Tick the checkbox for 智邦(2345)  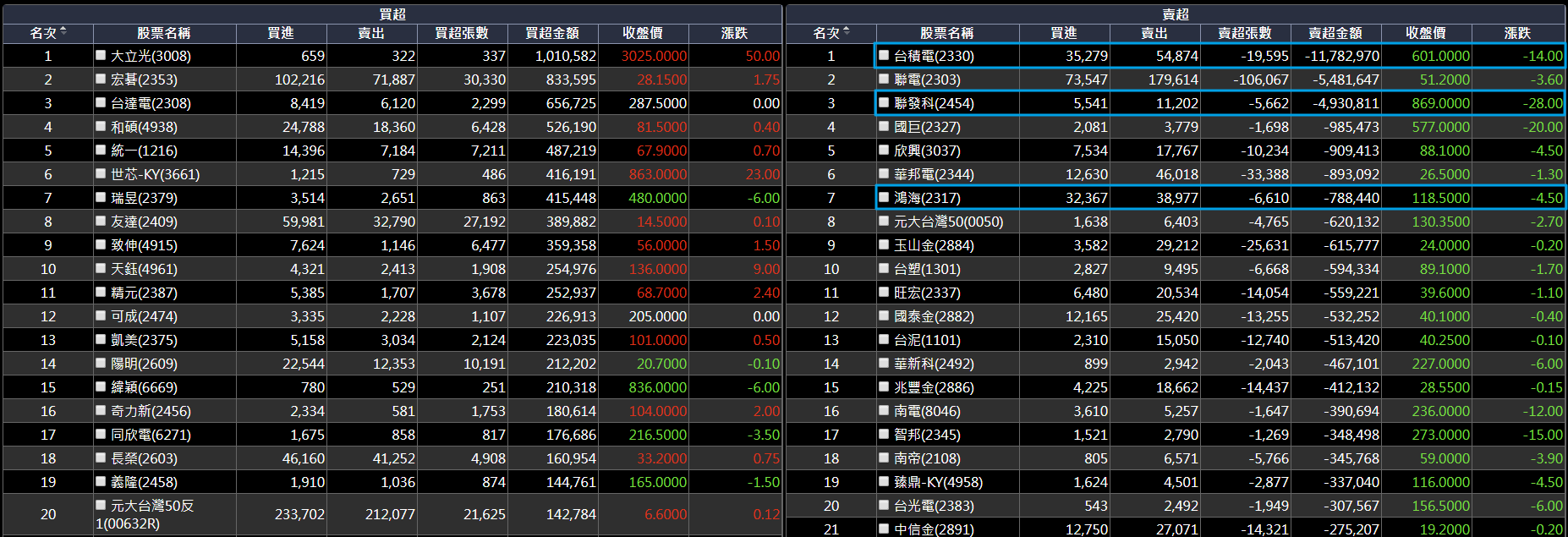(x=884, y=434)
